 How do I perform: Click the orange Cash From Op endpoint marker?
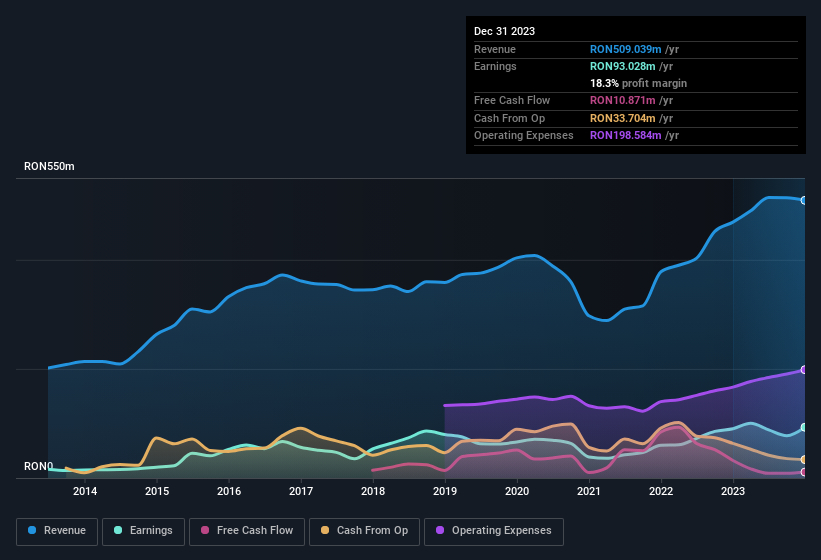click(803, 460)
